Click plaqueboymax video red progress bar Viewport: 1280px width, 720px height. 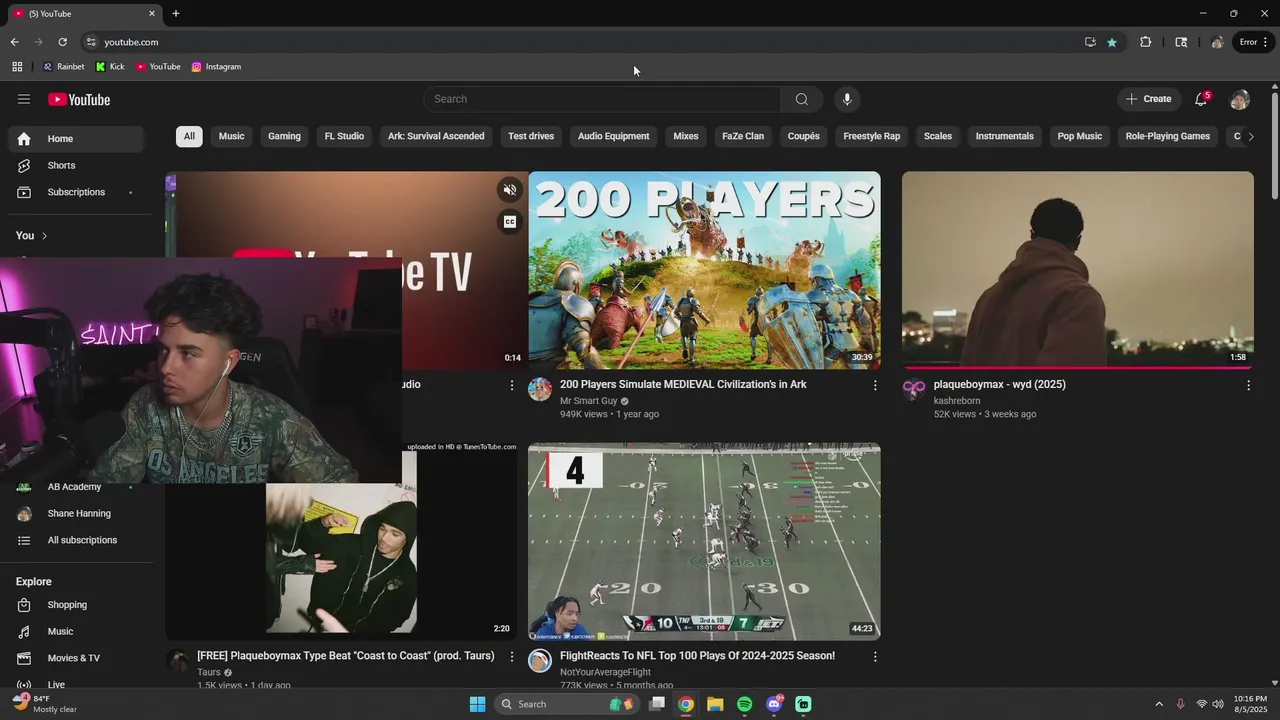(1078, 367)
